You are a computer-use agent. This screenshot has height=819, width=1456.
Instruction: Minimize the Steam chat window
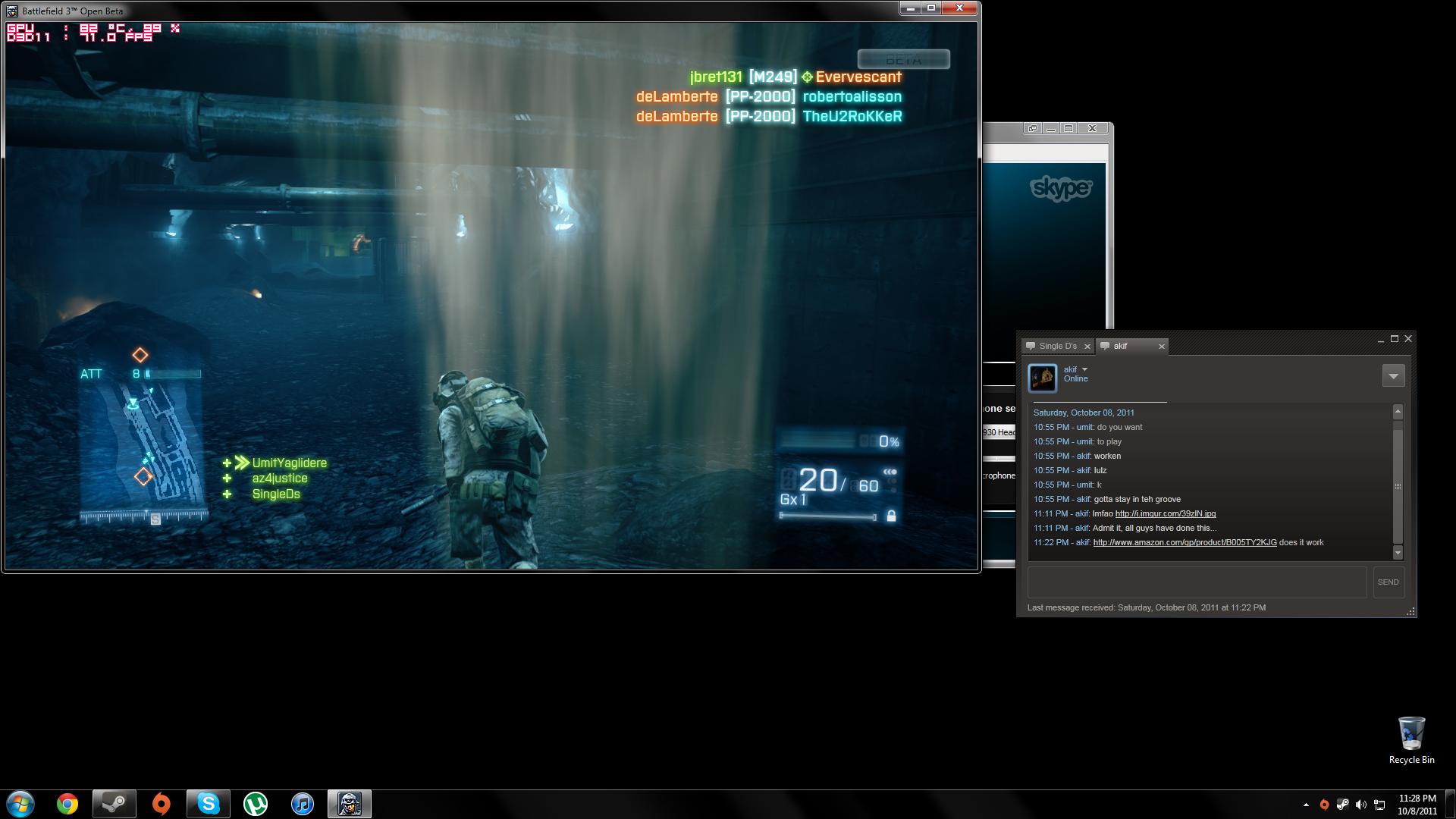(1380, 340)
